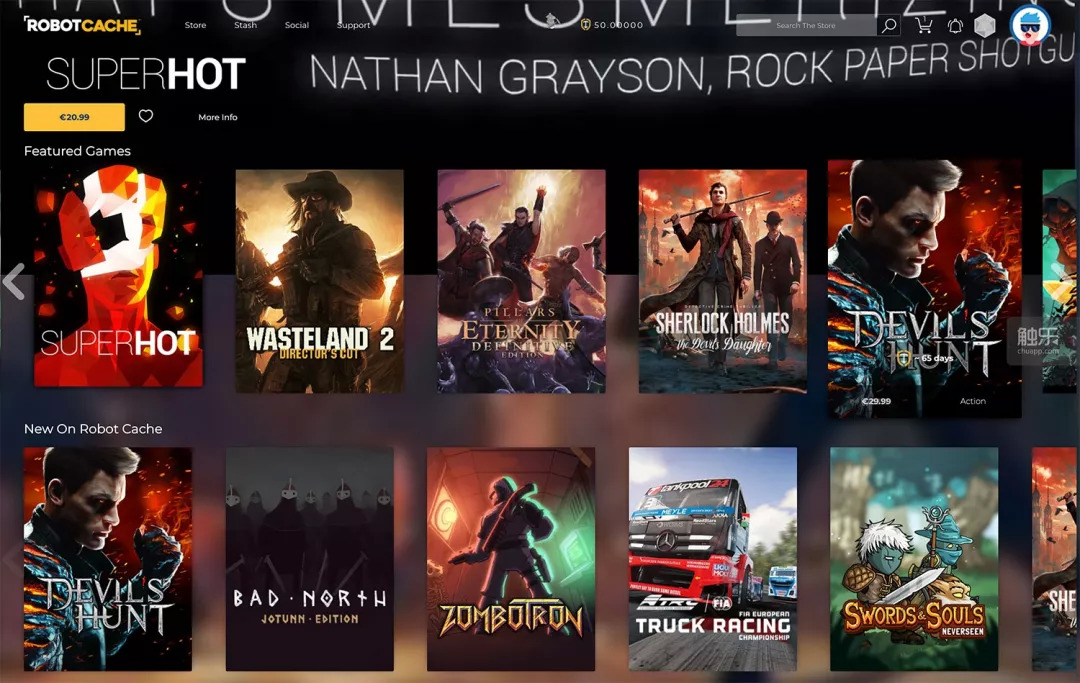Click the 65 days label on Devil's Hunt
Image resolution: width=1080 pixels, height=683 pixels.
click(933, 358)
